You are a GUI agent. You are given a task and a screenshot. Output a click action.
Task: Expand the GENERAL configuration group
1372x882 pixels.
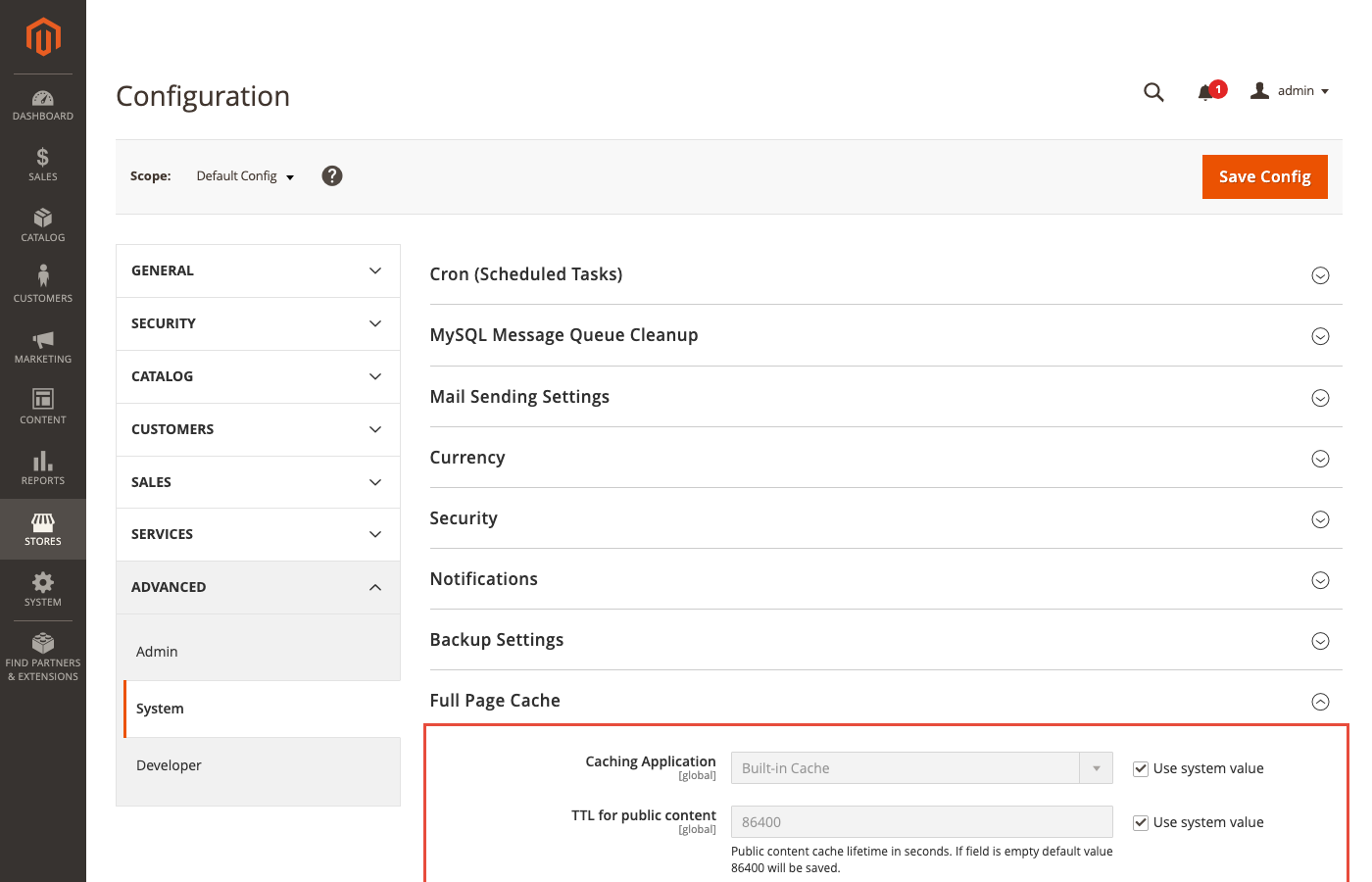(258, 269)
